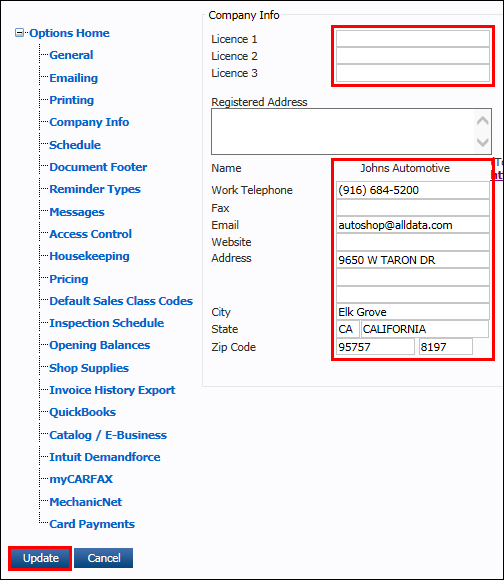Focus the Licence 1 field

tap(413, 38)
